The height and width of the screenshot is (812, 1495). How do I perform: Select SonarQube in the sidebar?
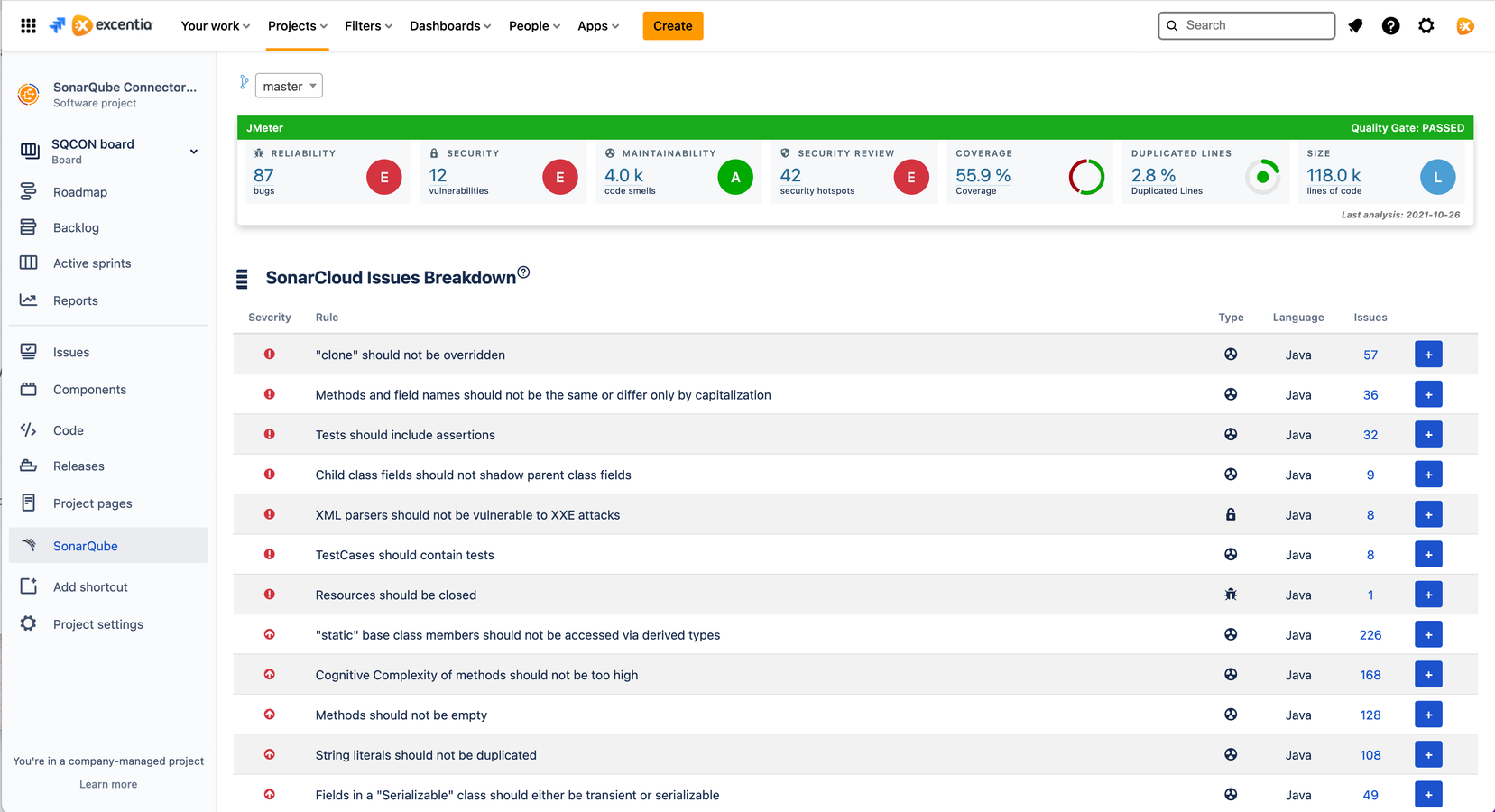coord(108,545)
